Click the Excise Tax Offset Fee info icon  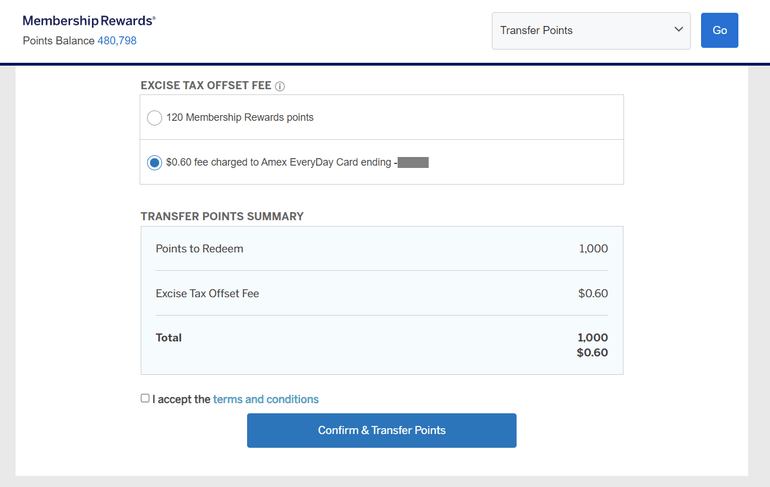tap(280, 87)
